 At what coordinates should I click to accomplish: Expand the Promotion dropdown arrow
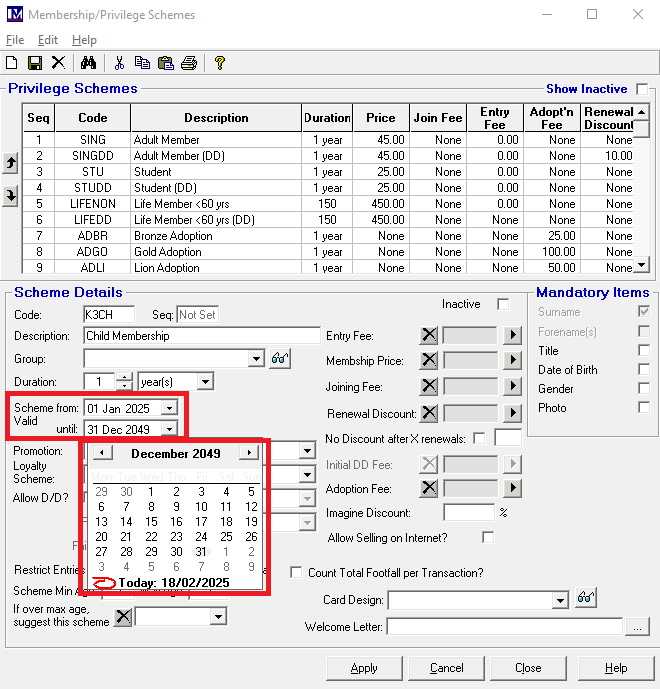pyautogui.click(x=308, y=451)
